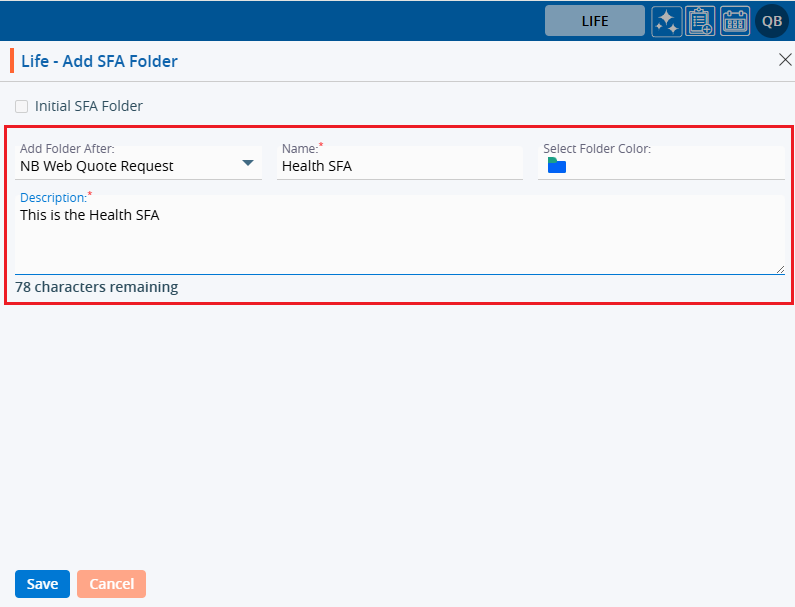Click the Initial SFA Folder label
This screenshot has height=607, width=795.
pyautogui.click(x=89, y=106)
